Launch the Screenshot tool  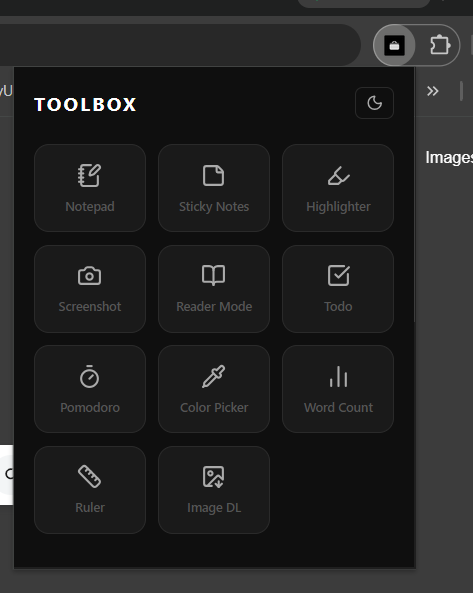coord(90,289)
